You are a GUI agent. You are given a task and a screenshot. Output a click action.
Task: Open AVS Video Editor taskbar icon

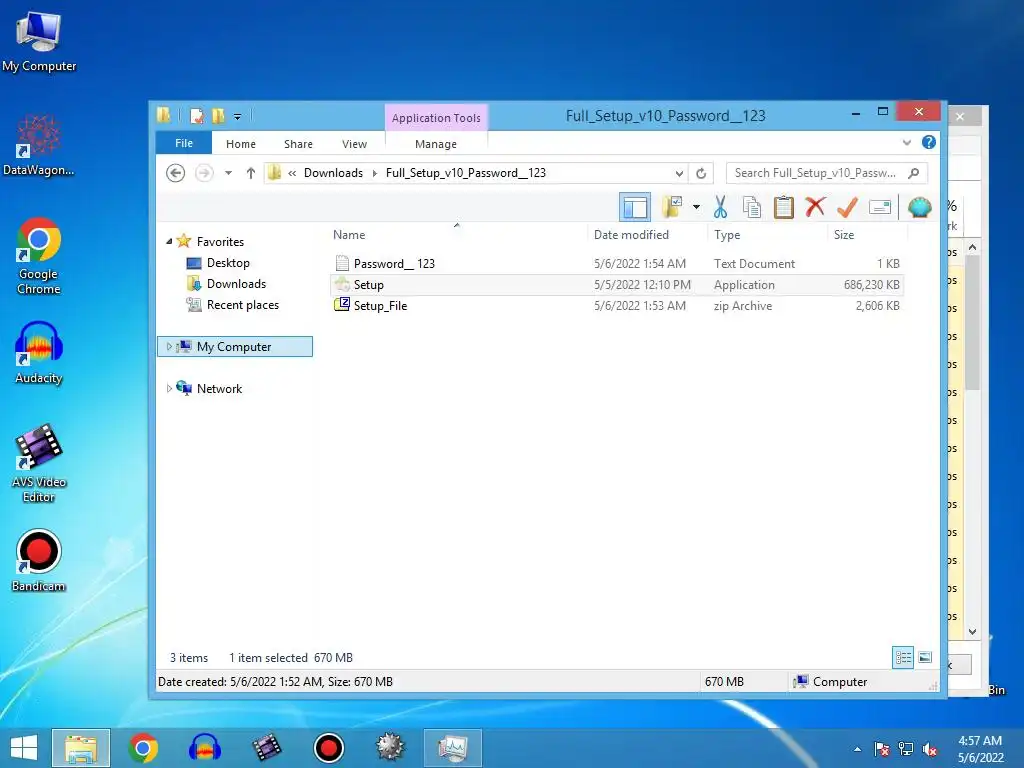coord(266,748)
